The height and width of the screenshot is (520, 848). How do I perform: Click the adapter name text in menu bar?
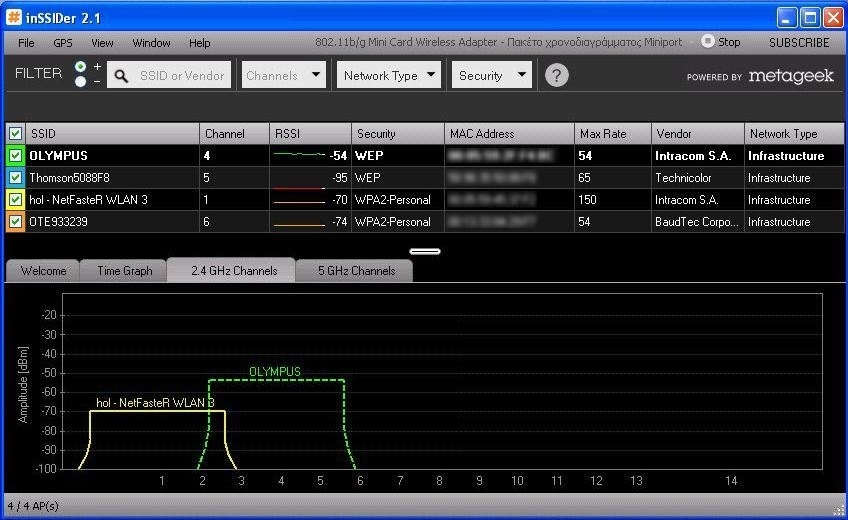499,42
